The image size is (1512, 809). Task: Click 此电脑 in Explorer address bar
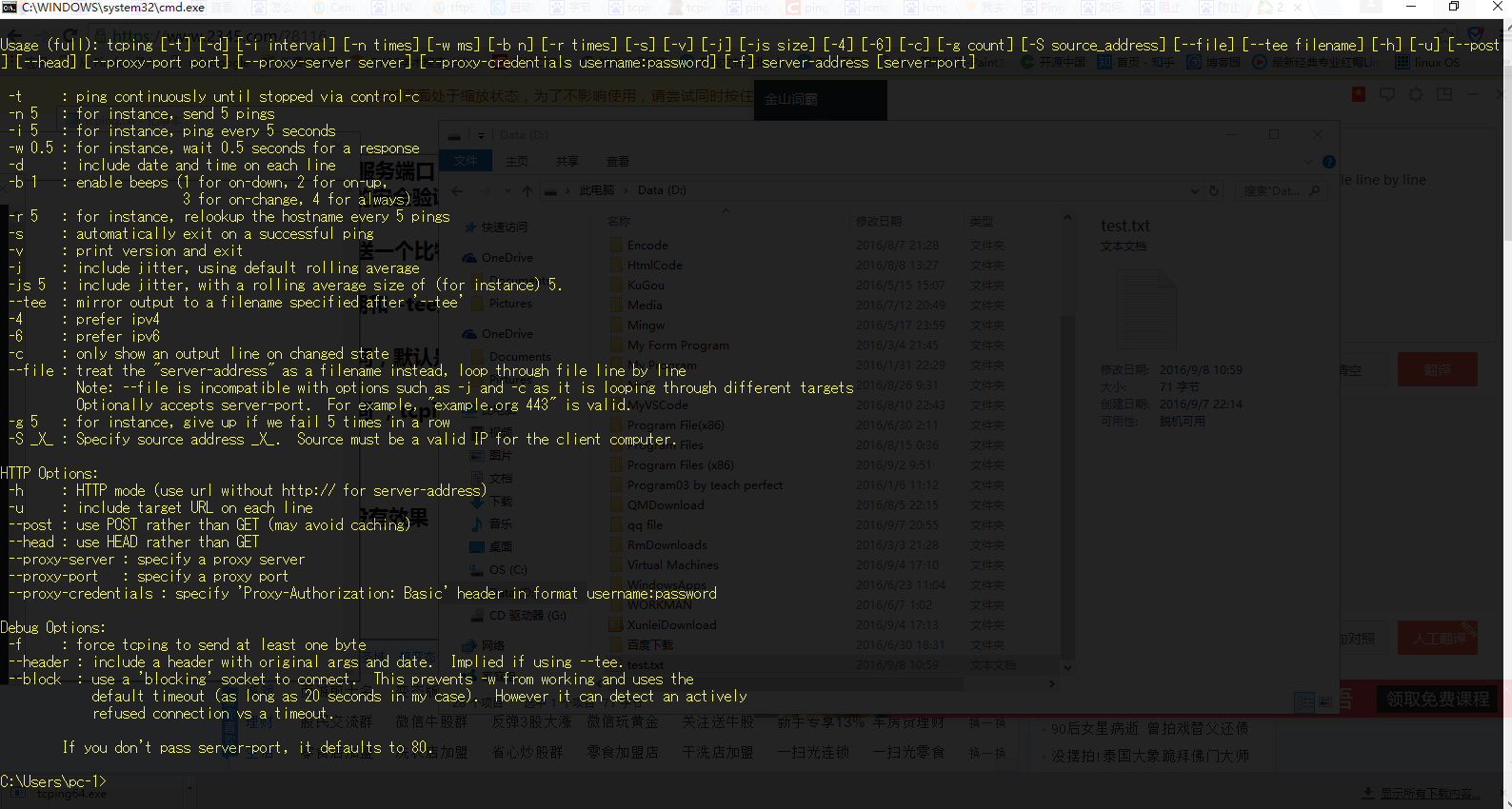[x=597, y=190]
